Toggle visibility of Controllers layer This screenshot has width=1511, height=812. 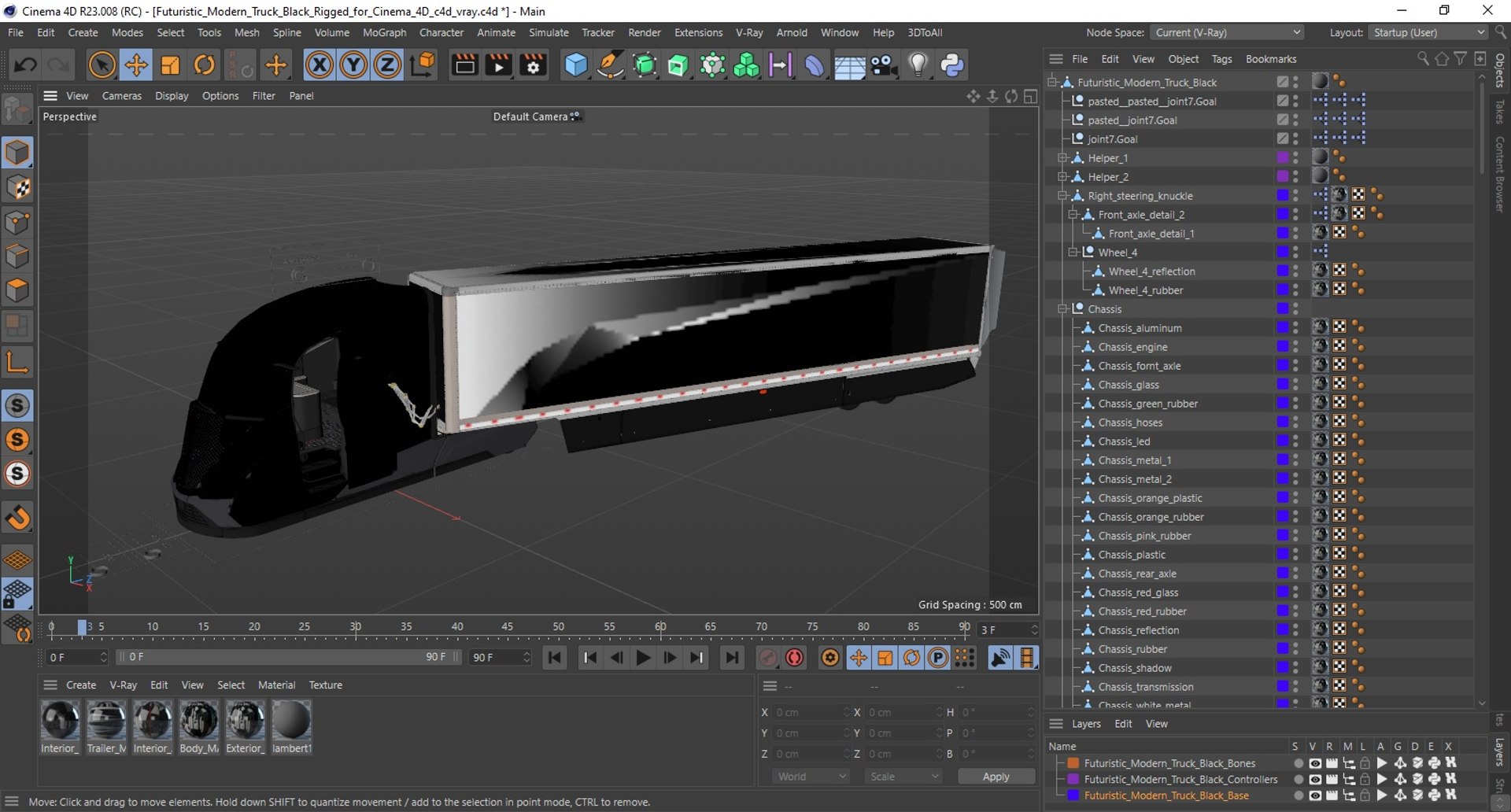pos(1315,780)
